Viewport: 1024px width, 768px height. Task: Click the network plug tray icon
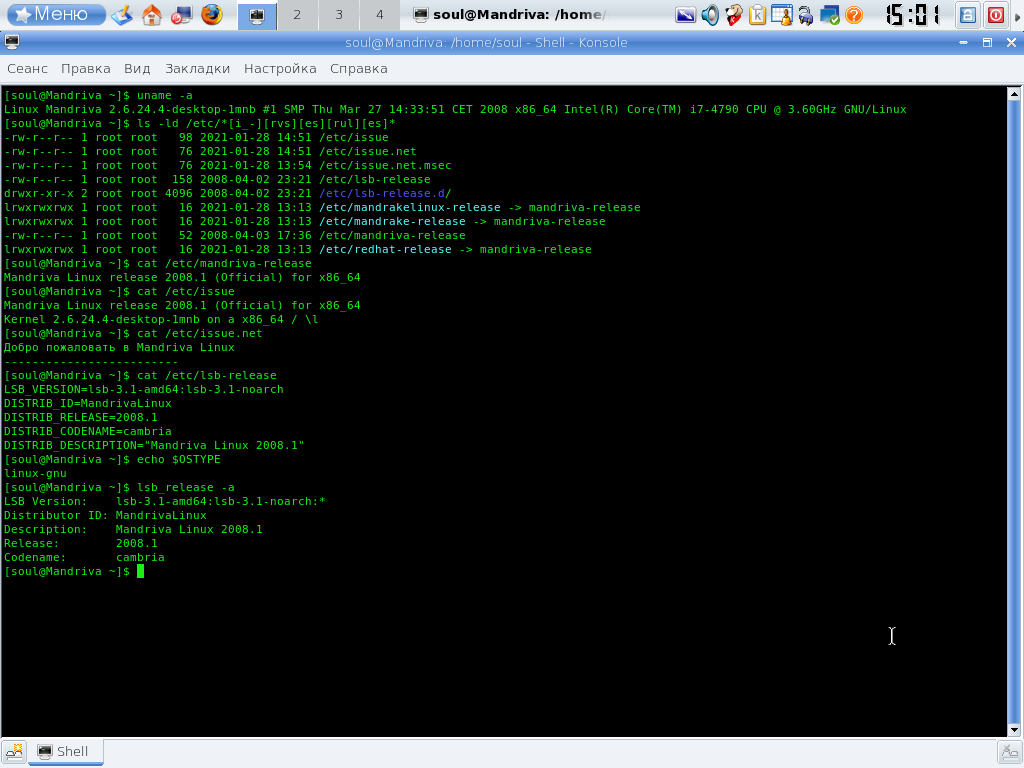tap(806, 15)
